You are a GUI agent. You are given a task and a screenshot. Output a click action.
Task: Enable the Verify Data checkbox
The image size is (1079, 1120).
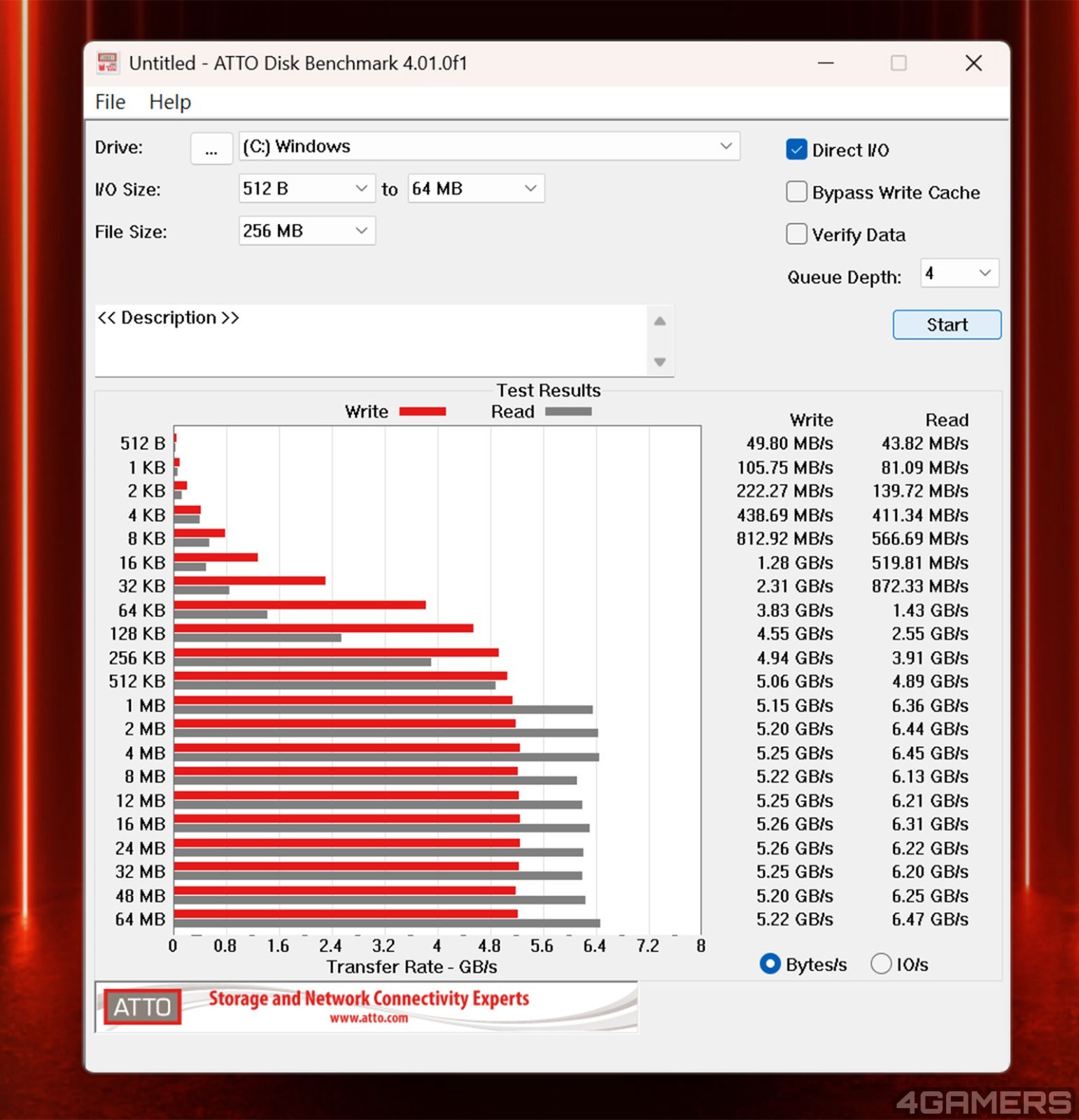coord(796,234)
